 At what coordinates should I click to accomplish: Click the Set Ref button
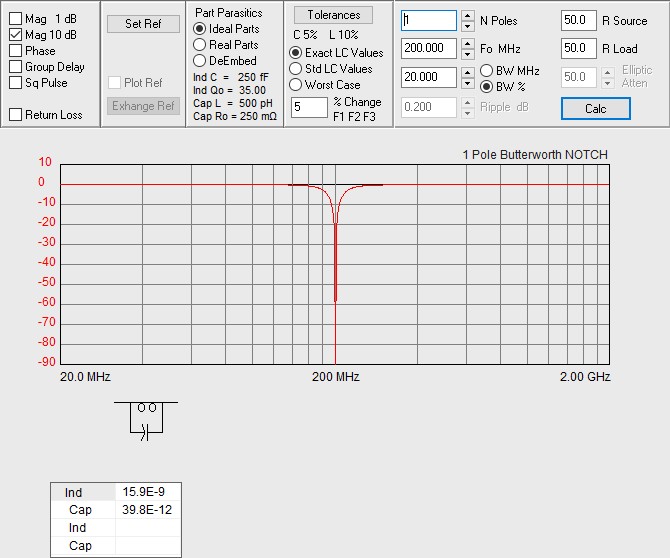click(143, 24)
